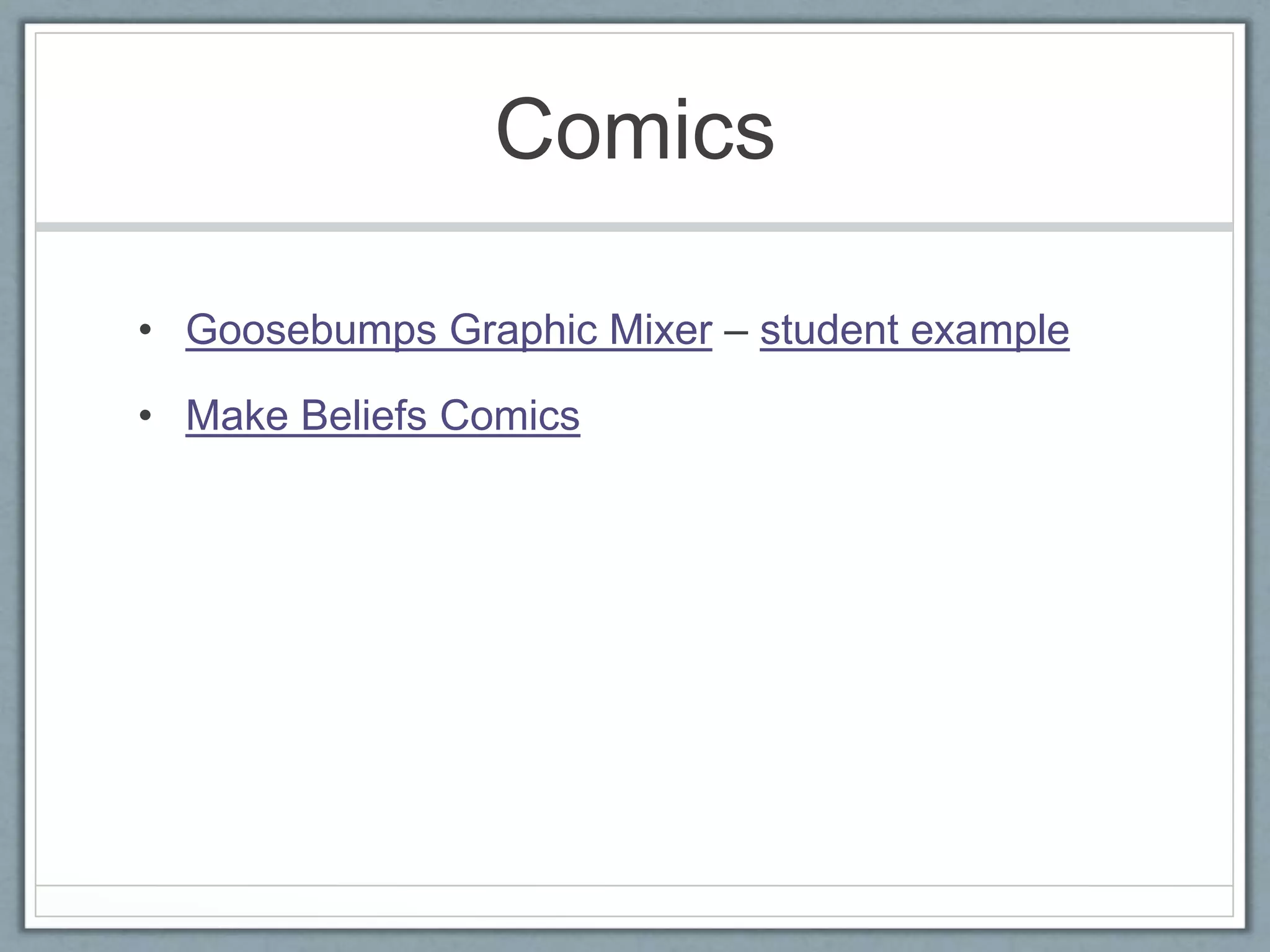Screen dimensions: 1270x952
Task: Click the word Goosebumps in the first link
Action: 311,330
